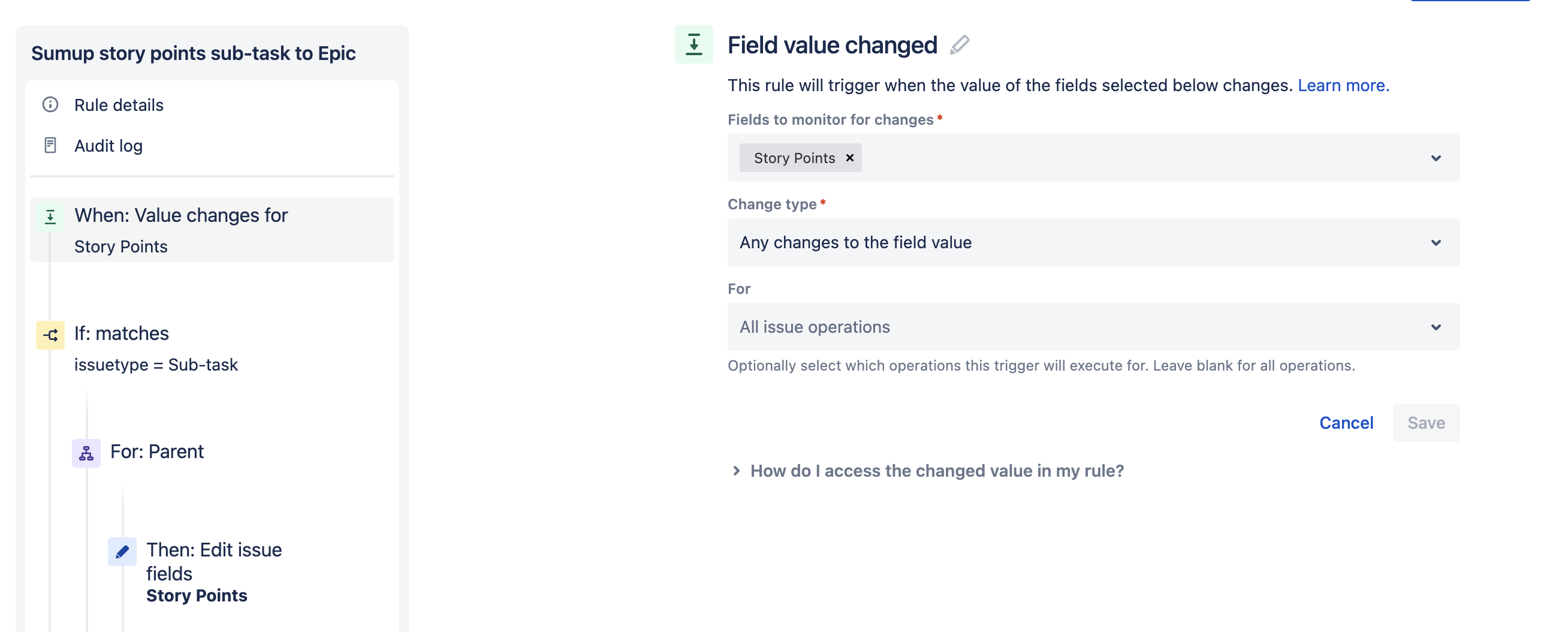Expand How do I access the changed value
This screenshot has height=632, width=1568.
pyautogui.click(x=936, y=471)
